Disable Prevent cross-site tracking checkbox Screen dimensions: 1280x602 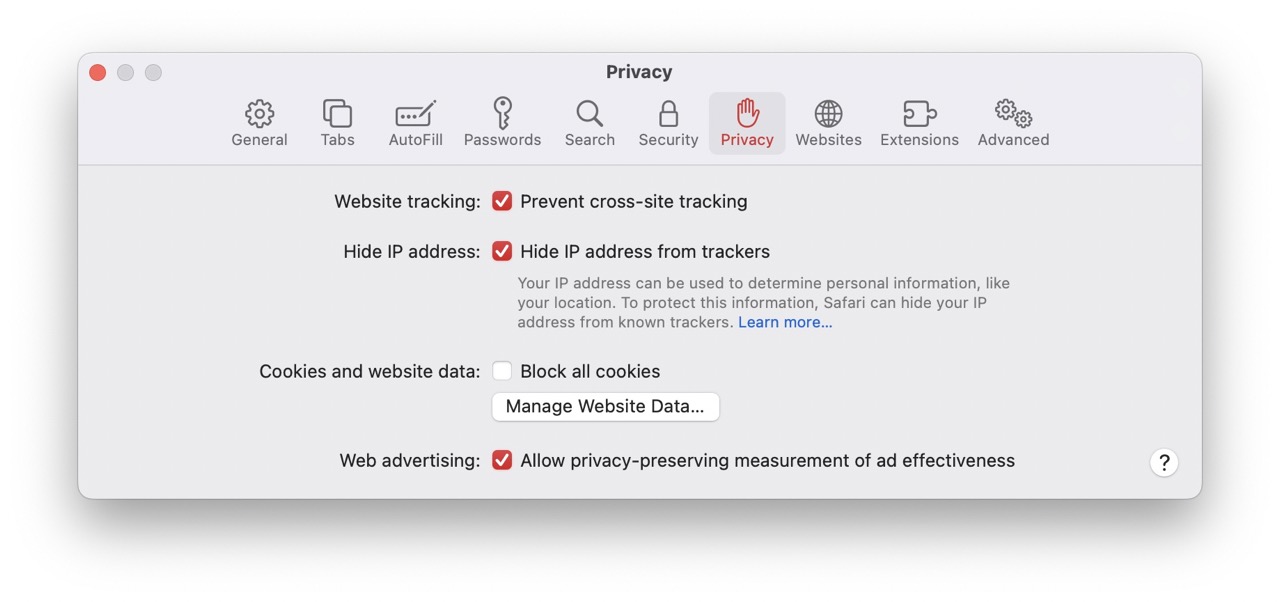502,202
